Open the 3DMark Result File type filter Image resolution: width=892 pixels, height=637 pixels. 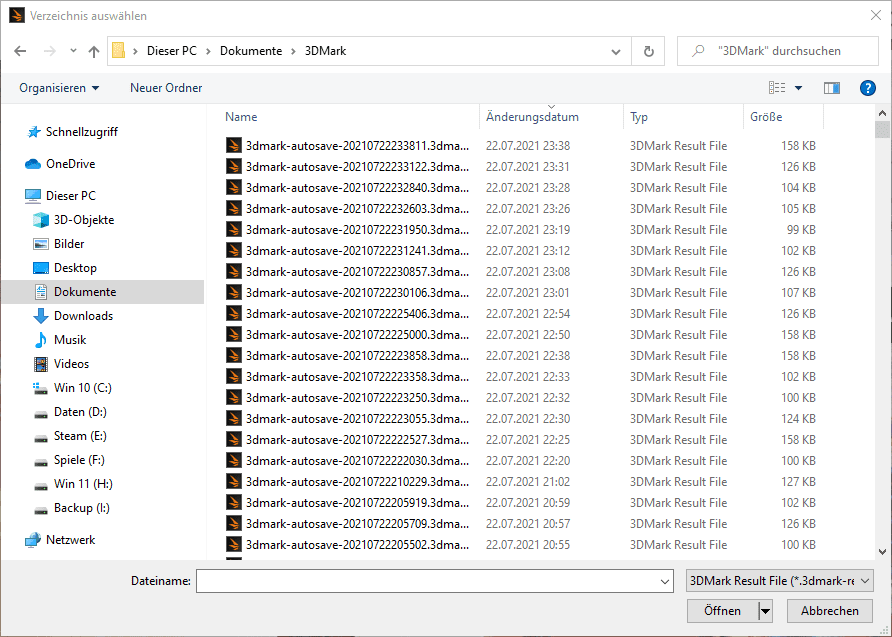(779, 581)
